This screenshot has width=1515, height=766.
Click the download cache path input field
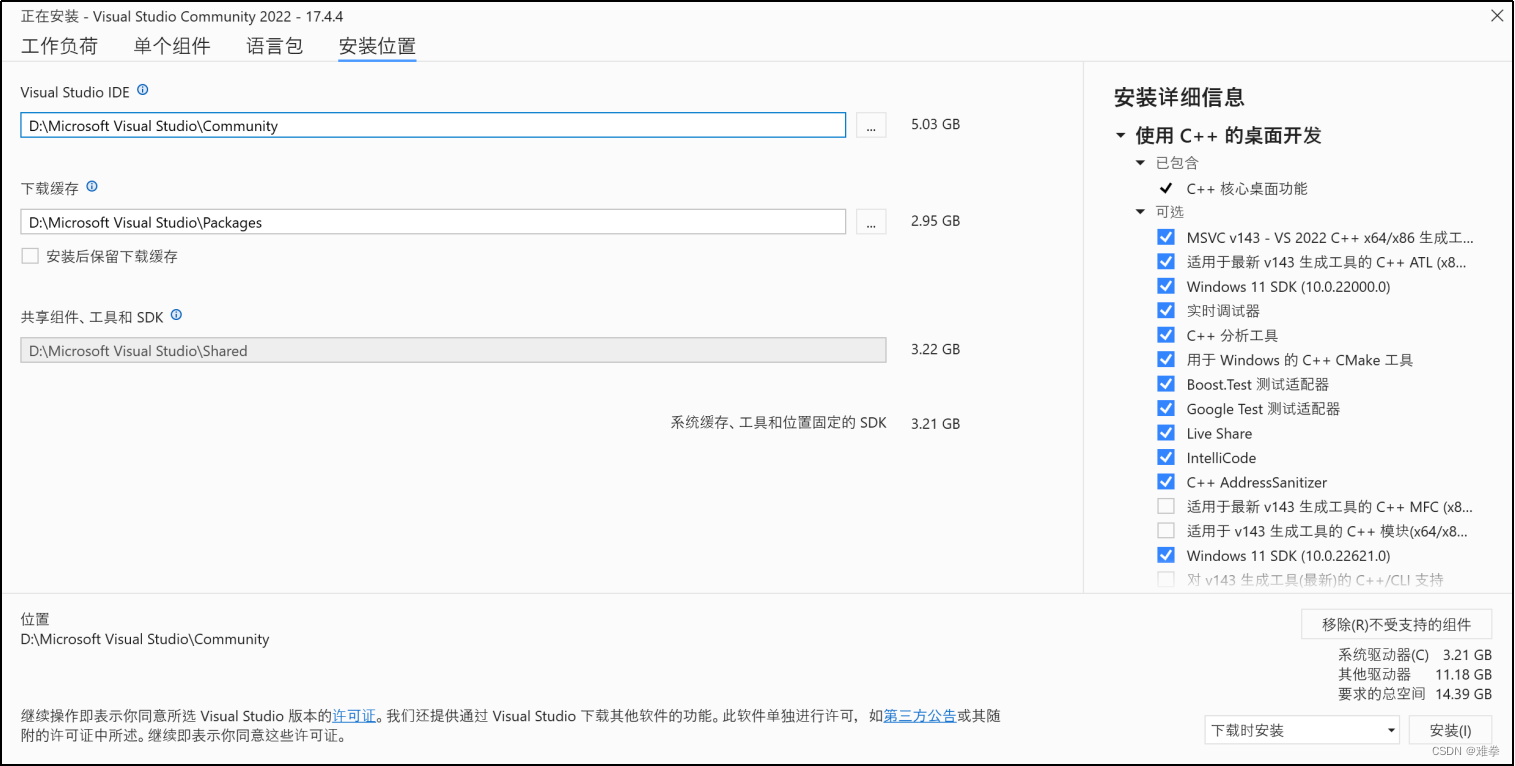click(x=433, y=222)
